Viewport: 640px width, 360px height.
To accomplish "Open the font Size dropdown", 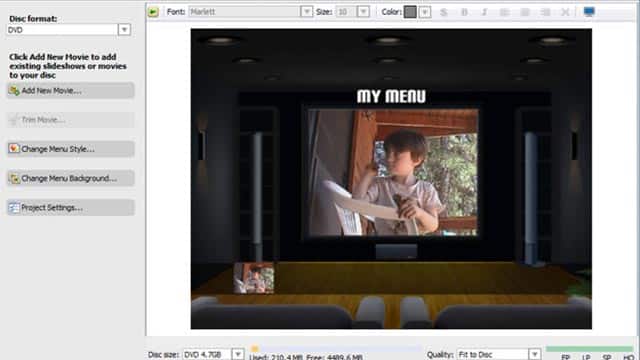I will (363, 12).
